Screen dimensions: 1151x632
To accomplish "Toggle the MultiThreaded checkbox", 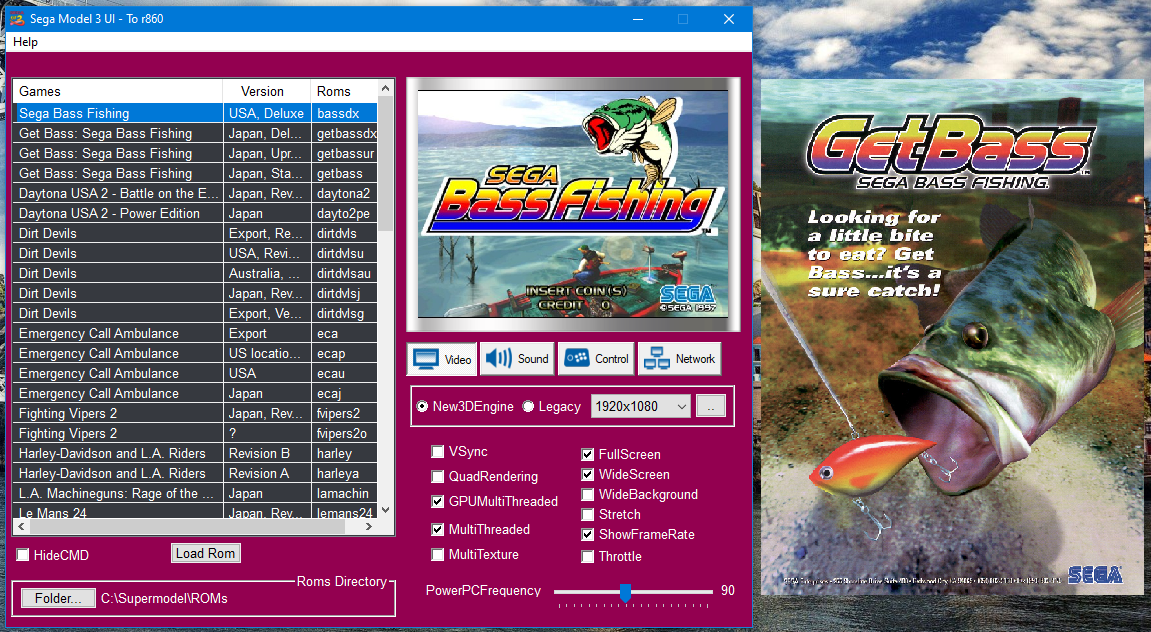I will tap(437, 529).
